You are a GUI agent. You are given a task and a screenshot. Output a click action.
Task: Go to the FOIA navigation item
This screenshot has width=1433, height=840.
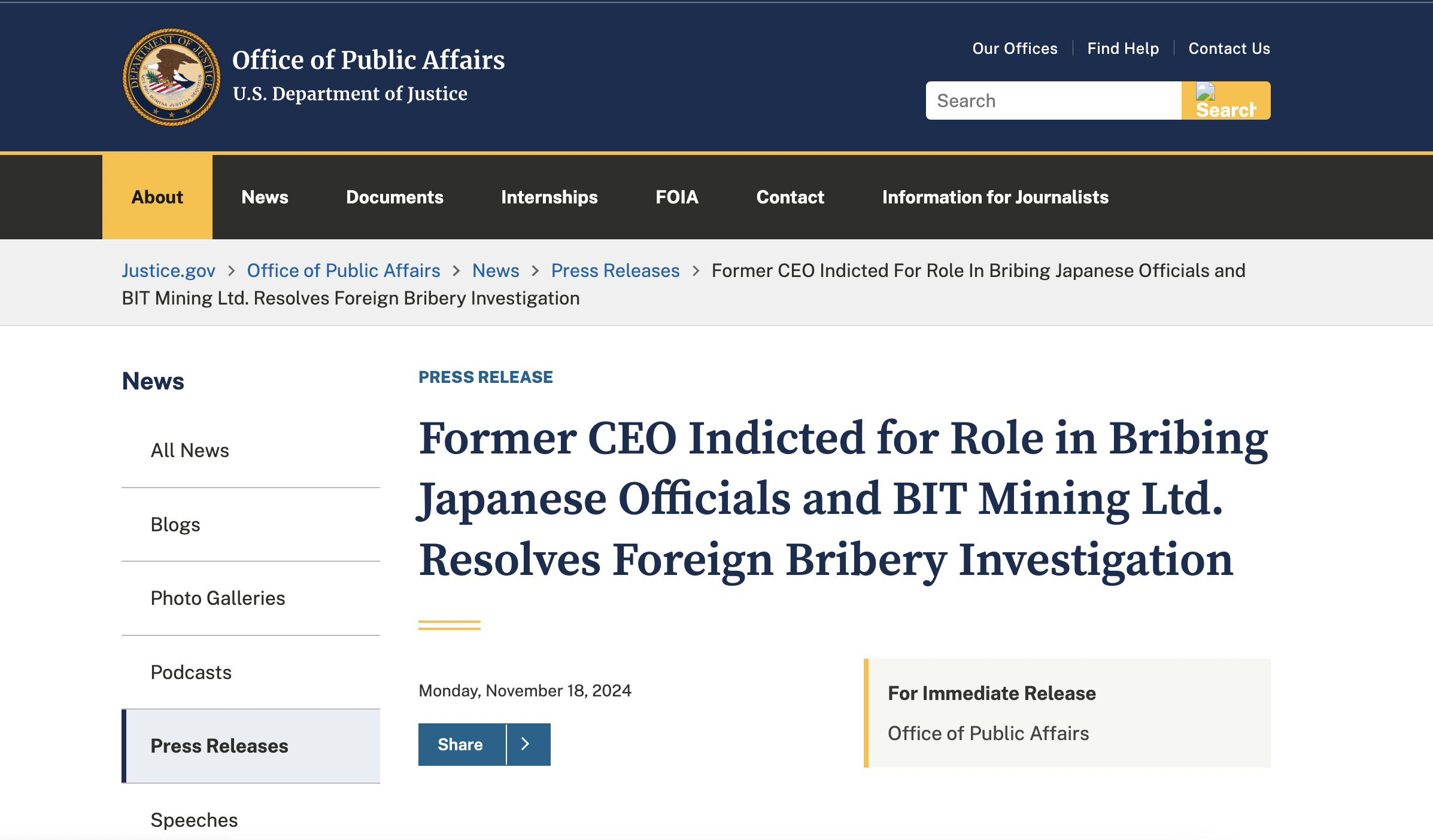point(677,197)
